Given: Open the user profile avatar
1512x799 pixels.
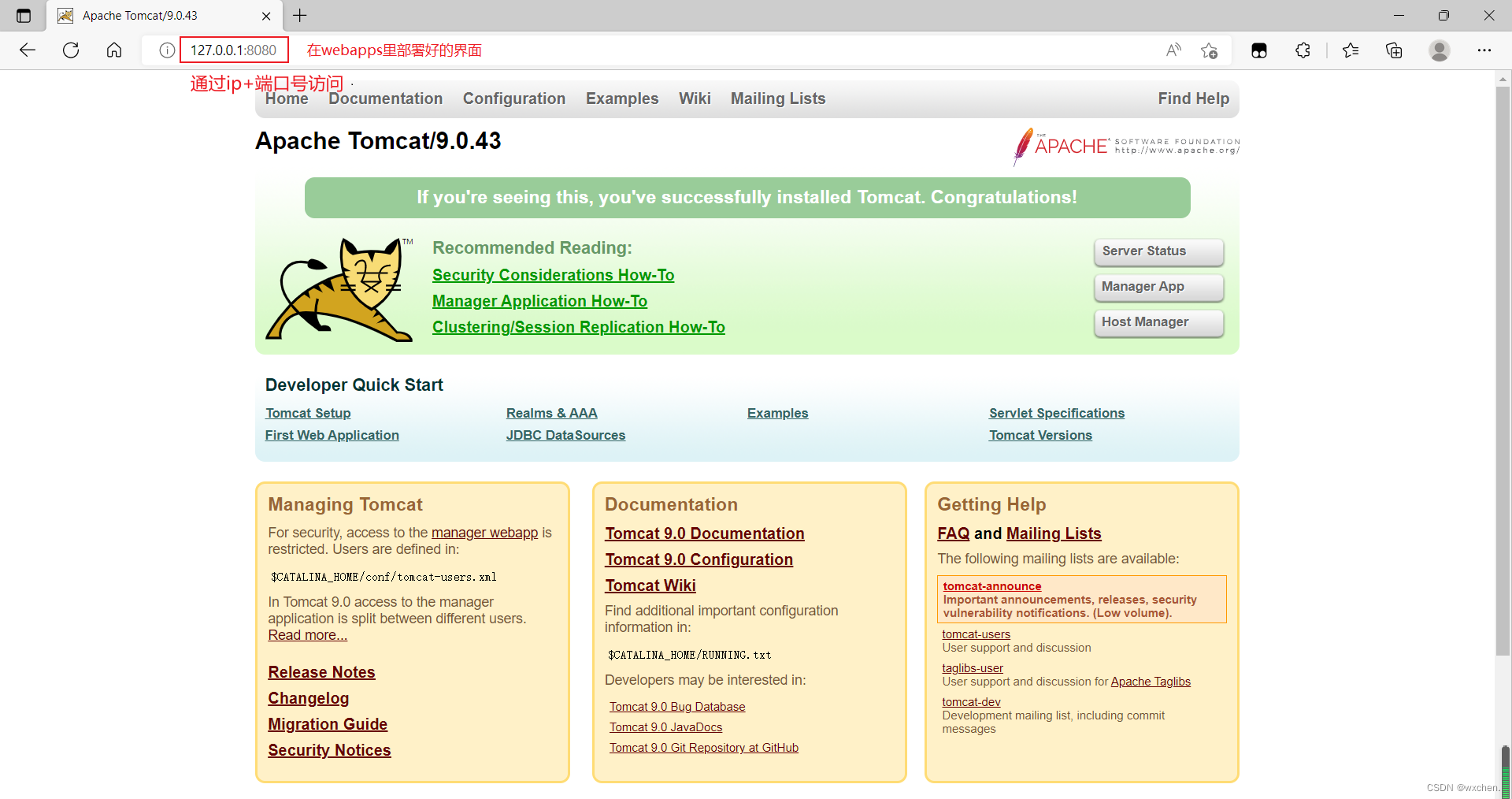Looking at the screenshot, I should click(1440, 50).
